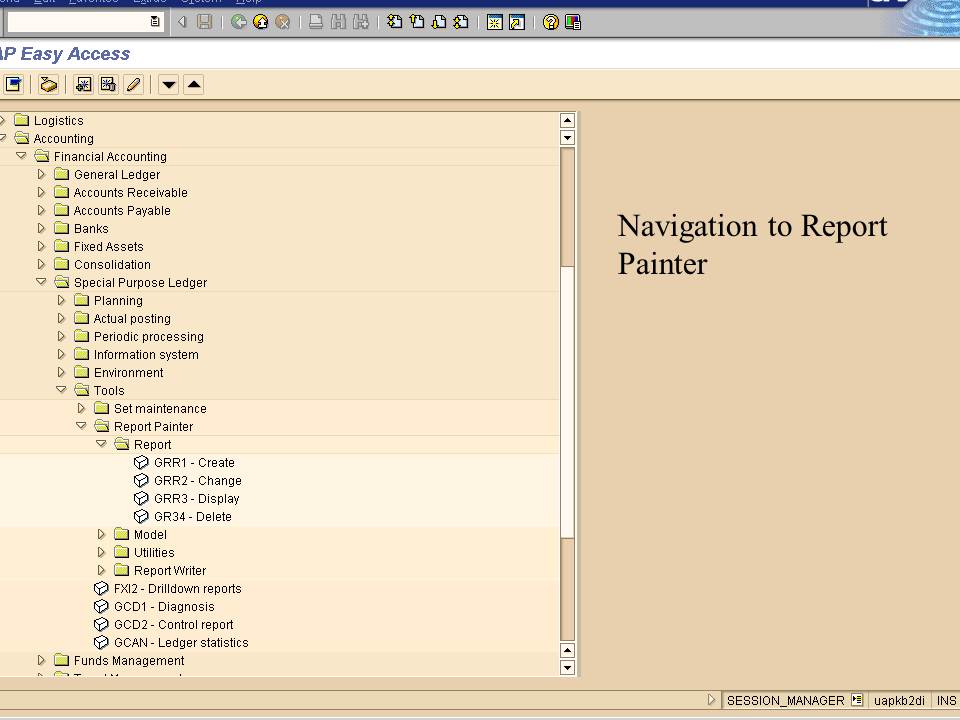This screenshot has width=960, height=720.
Task: Click the Find binoculars icon
Action: point(339,22)
